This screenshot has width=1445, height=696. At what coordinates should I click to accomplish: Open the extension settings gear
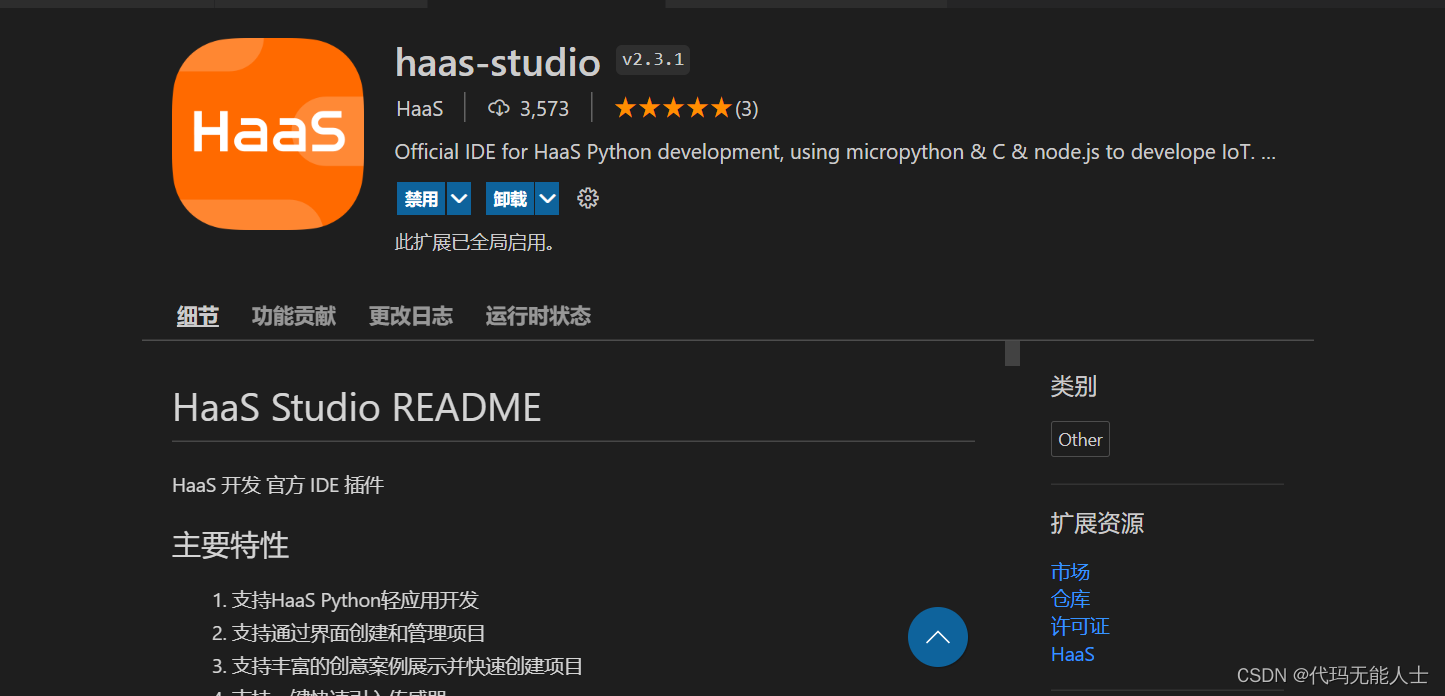[588, 198]
